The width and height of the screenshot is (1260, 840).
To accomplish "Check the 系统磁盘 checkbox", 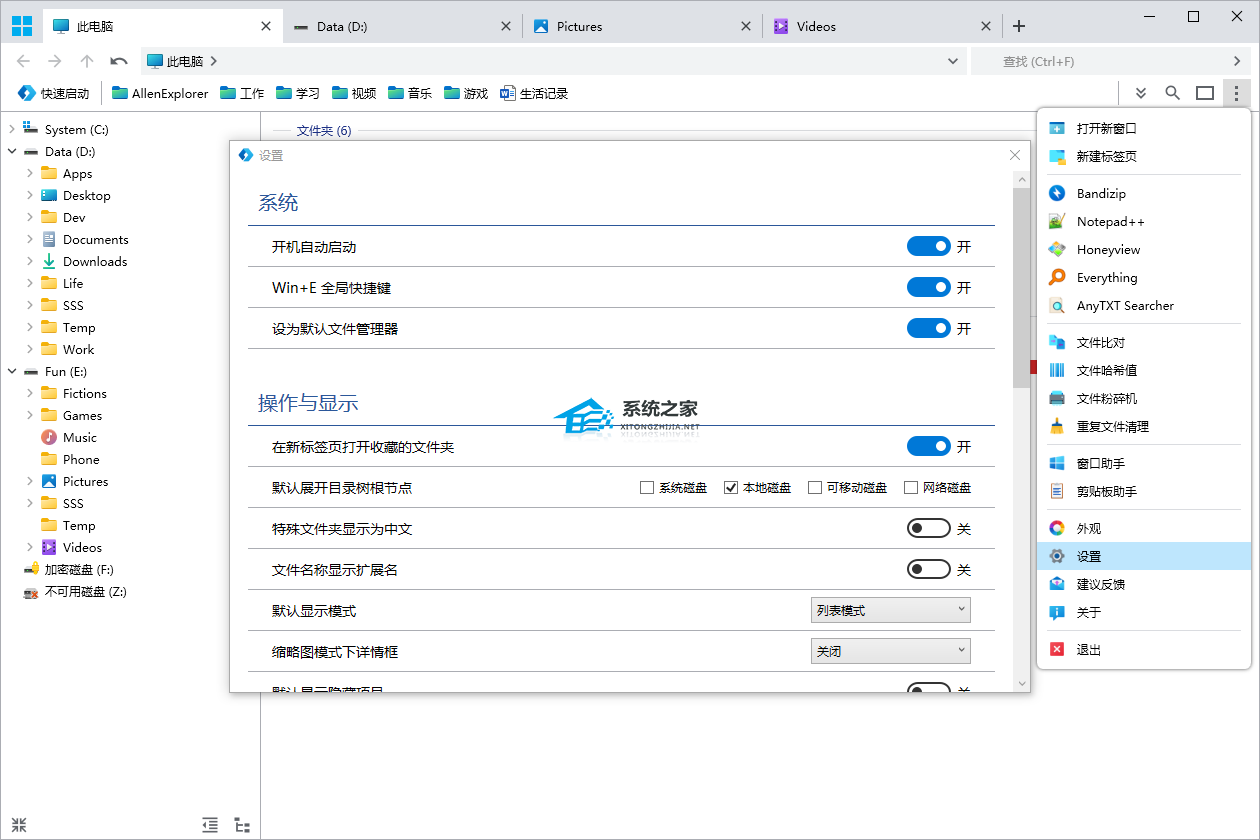I will 647,488.
